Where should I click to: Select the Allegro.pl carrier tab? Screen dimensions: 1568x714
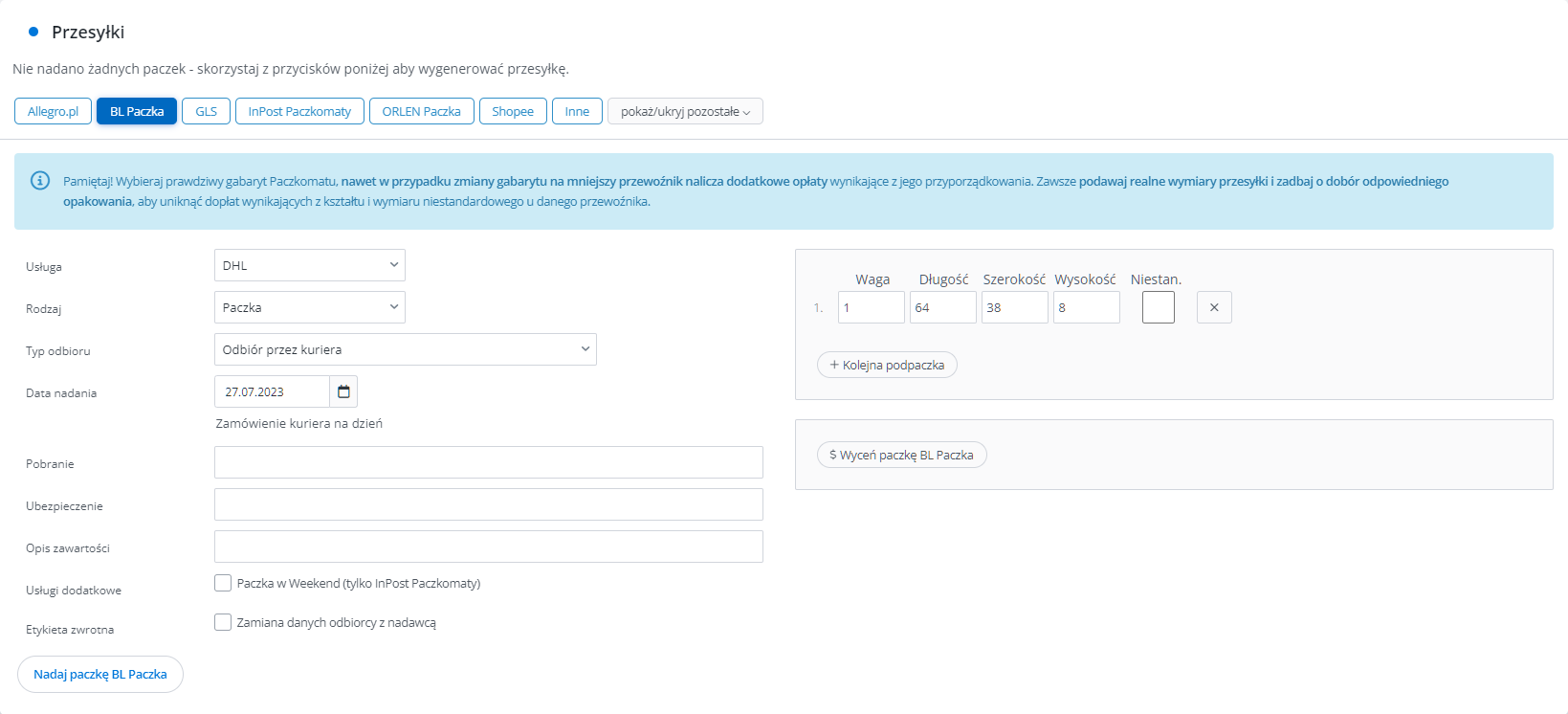coord(54,111)
